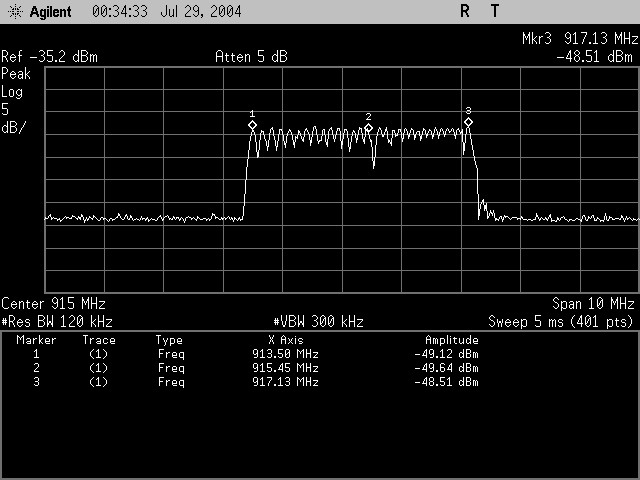
Task: Click the Atten 5 dB setting
Action: pos(251,57)
